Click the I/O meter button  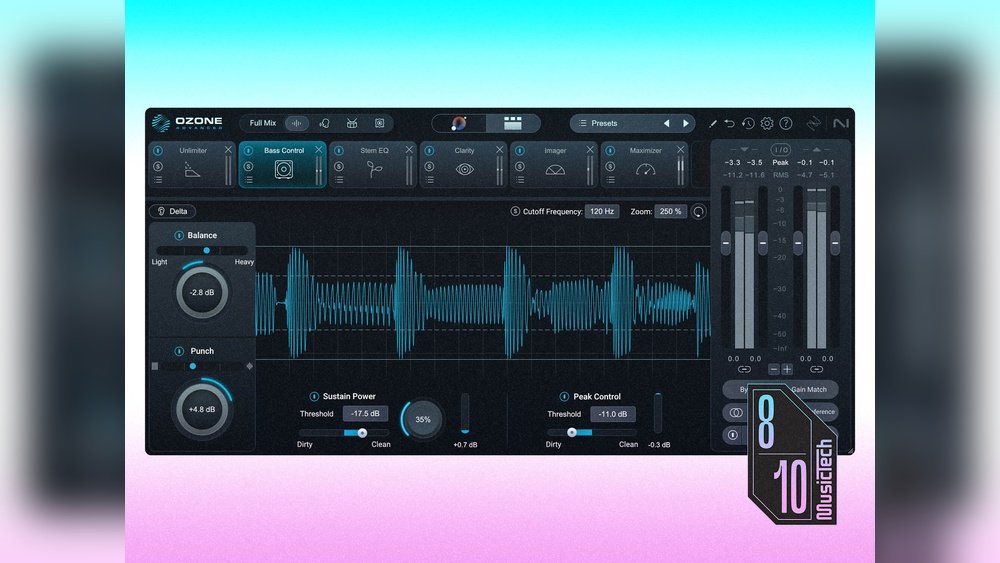coord(780,150)
